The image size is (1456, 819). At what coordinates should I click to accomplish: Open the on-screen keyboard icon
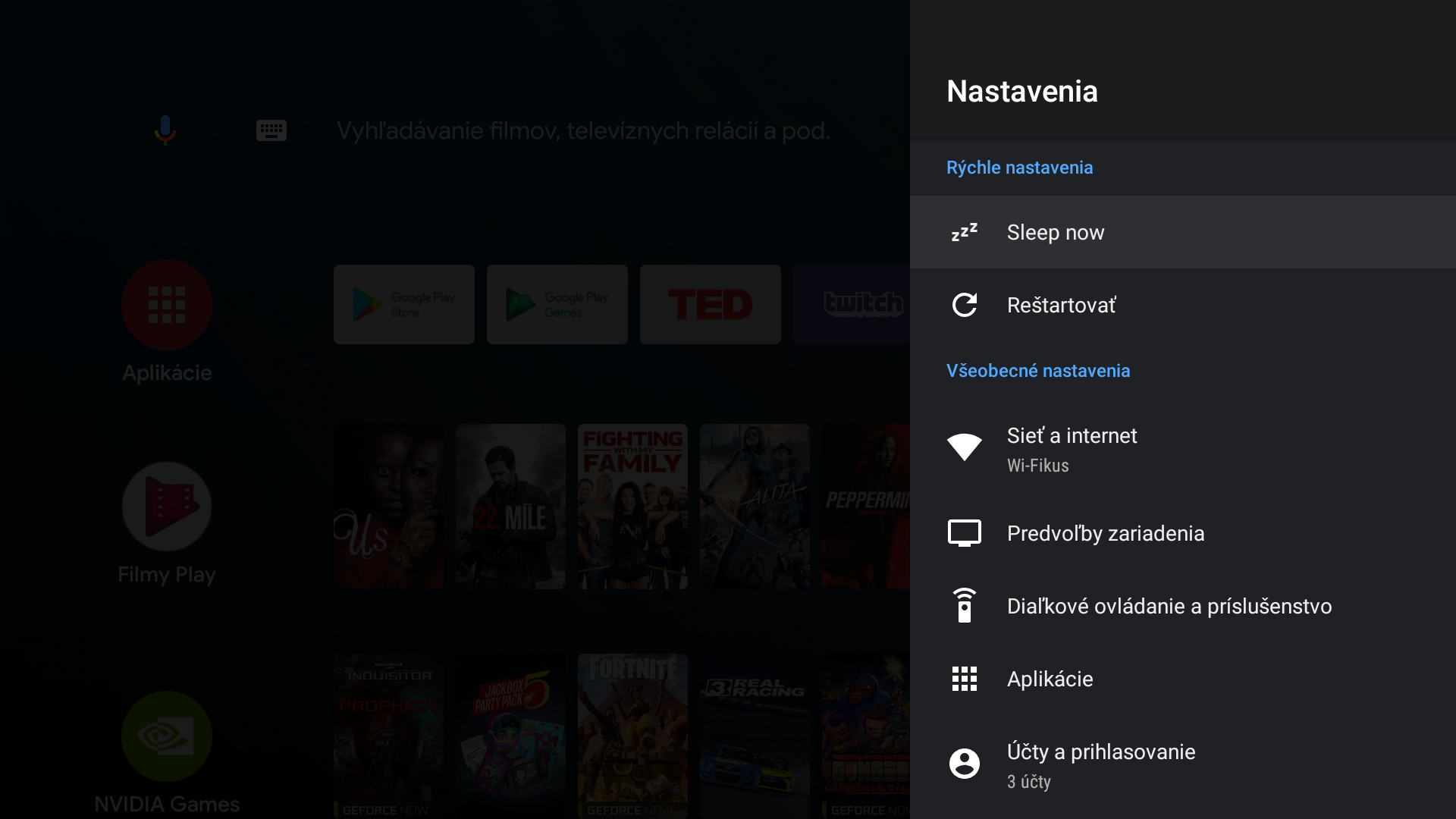271,130
